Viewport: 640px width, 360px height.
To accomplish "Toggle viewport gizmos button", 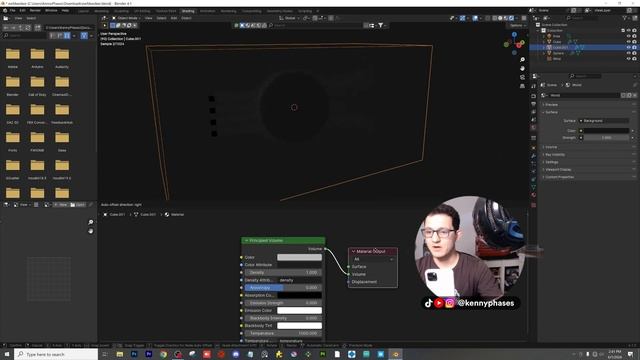I will 462,18.
